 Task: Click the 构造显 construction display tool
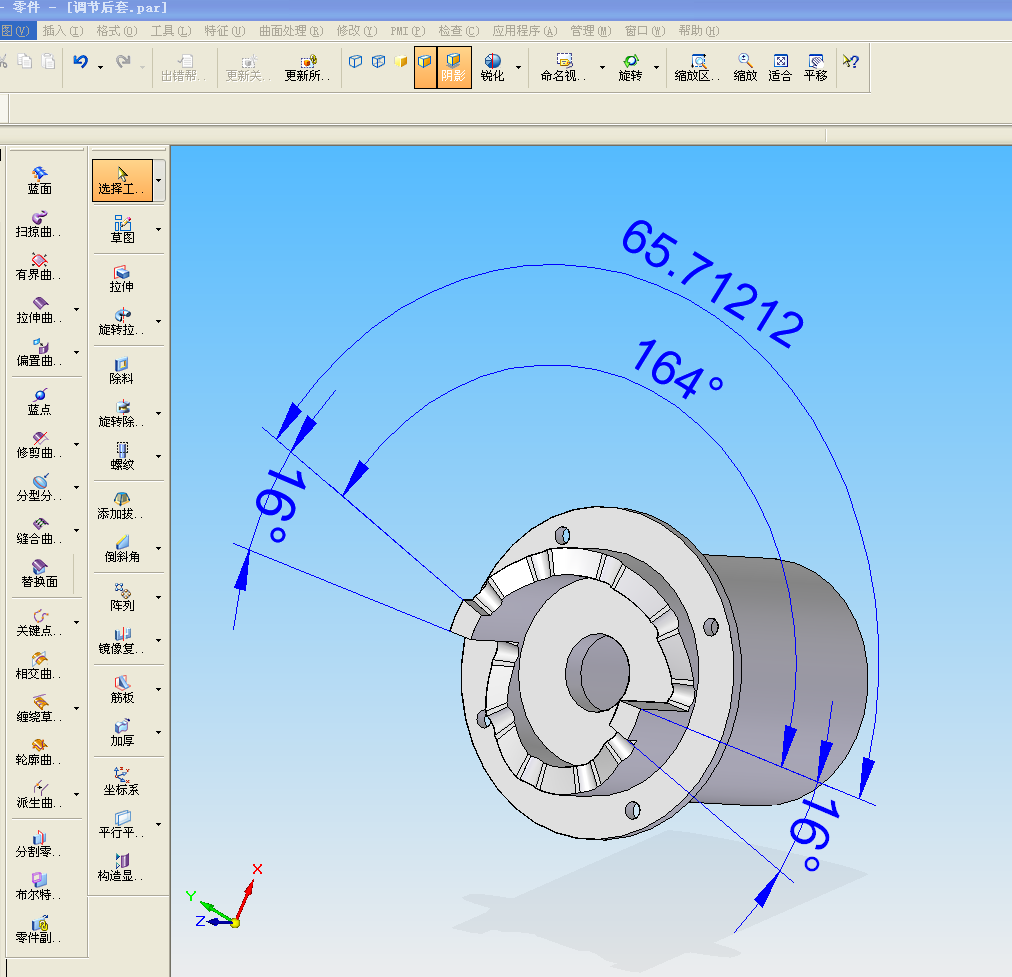point(122,868)
